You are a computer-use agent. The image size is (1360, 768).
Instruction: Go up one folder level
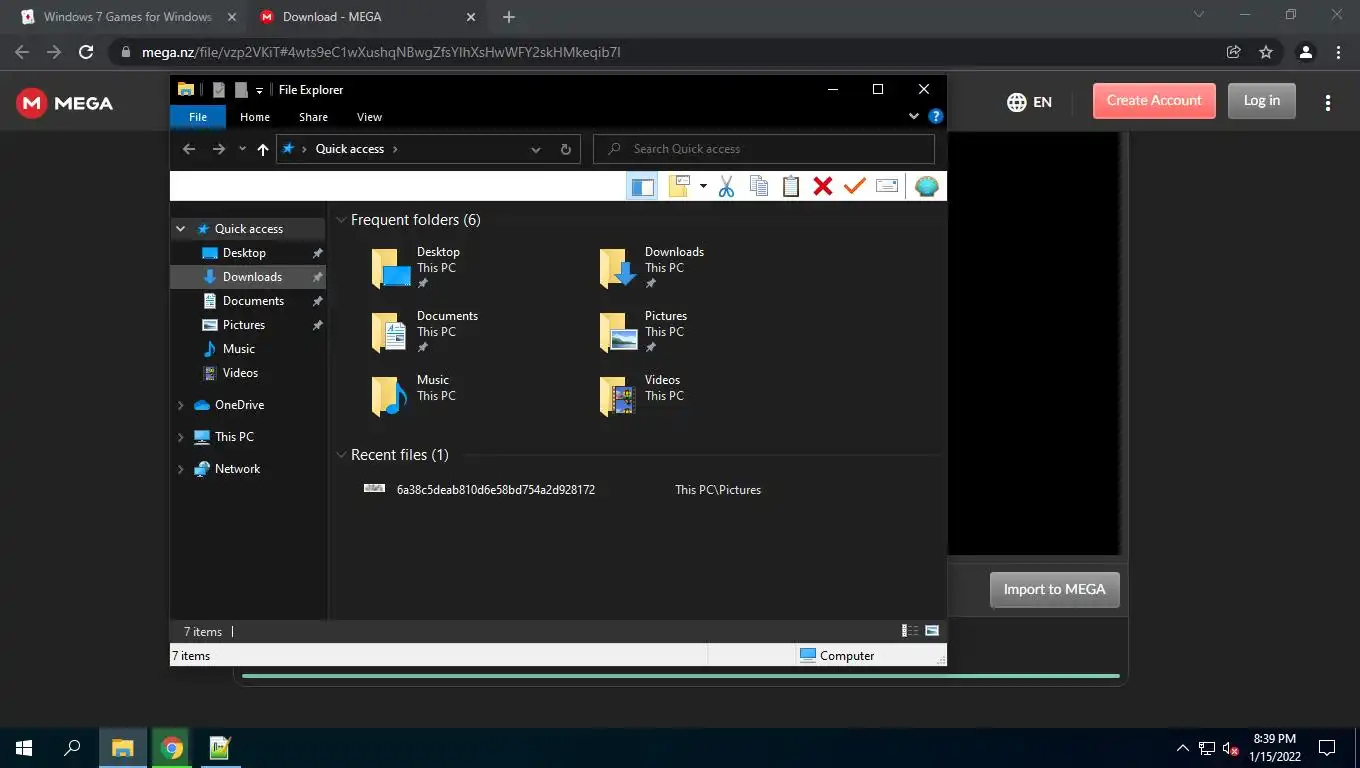pyautogui.click(x=263, y=149)
